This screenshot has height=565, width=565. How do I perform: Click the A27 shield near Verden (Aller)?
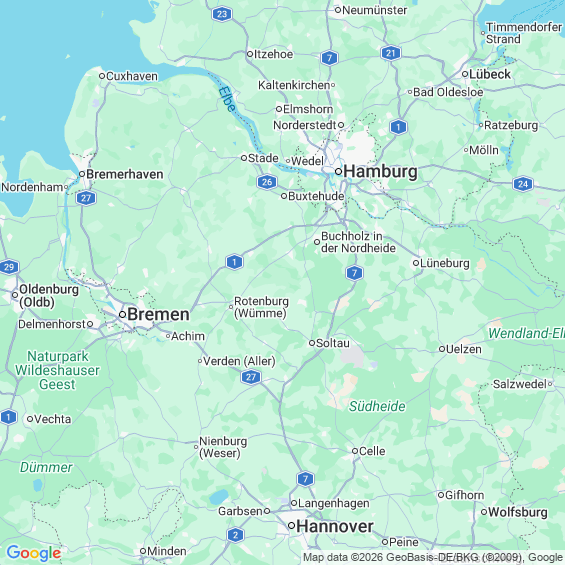(x=251, y=377)
